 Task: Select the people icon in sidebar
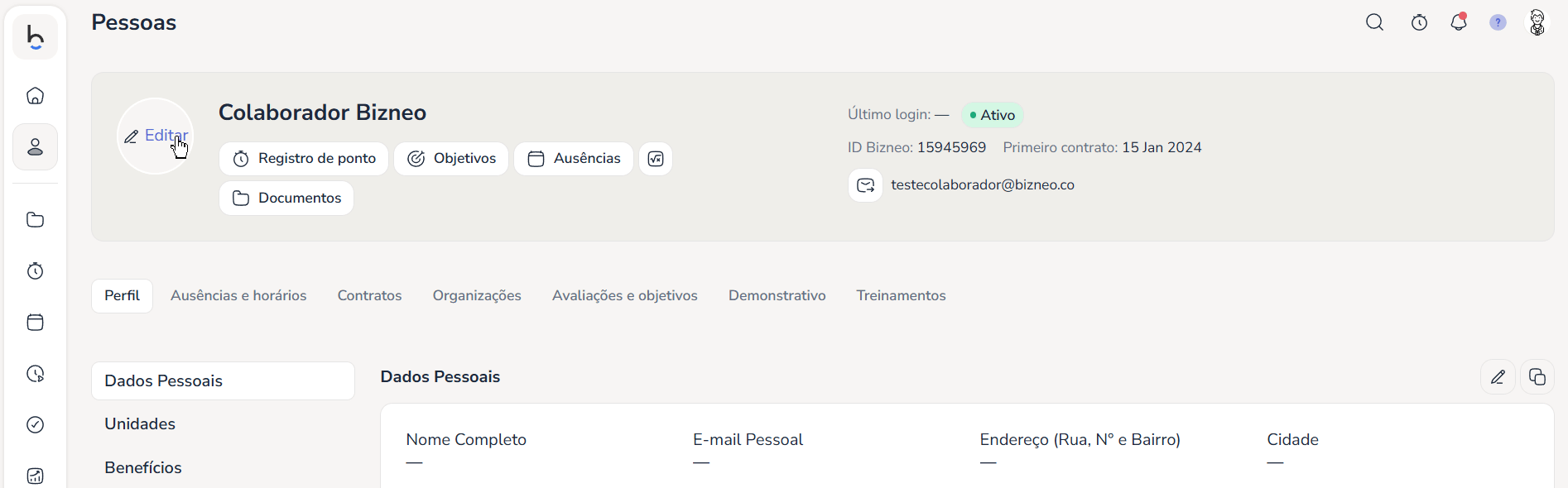coord(36,147)
